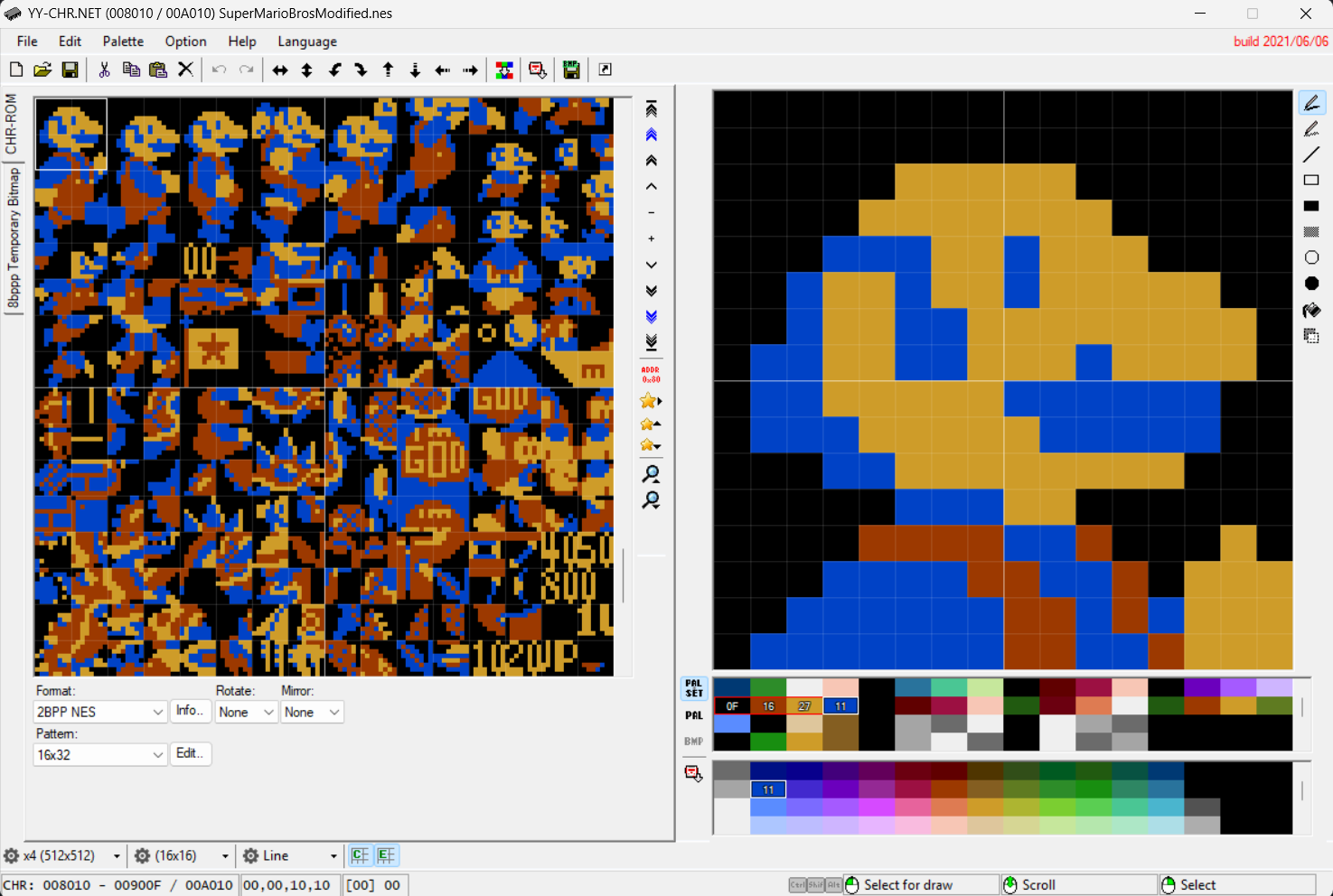Switch to the PAL palette mode
Image resolution: width=1333 pixels, height=896 pixels.
[x=694, y=715]
